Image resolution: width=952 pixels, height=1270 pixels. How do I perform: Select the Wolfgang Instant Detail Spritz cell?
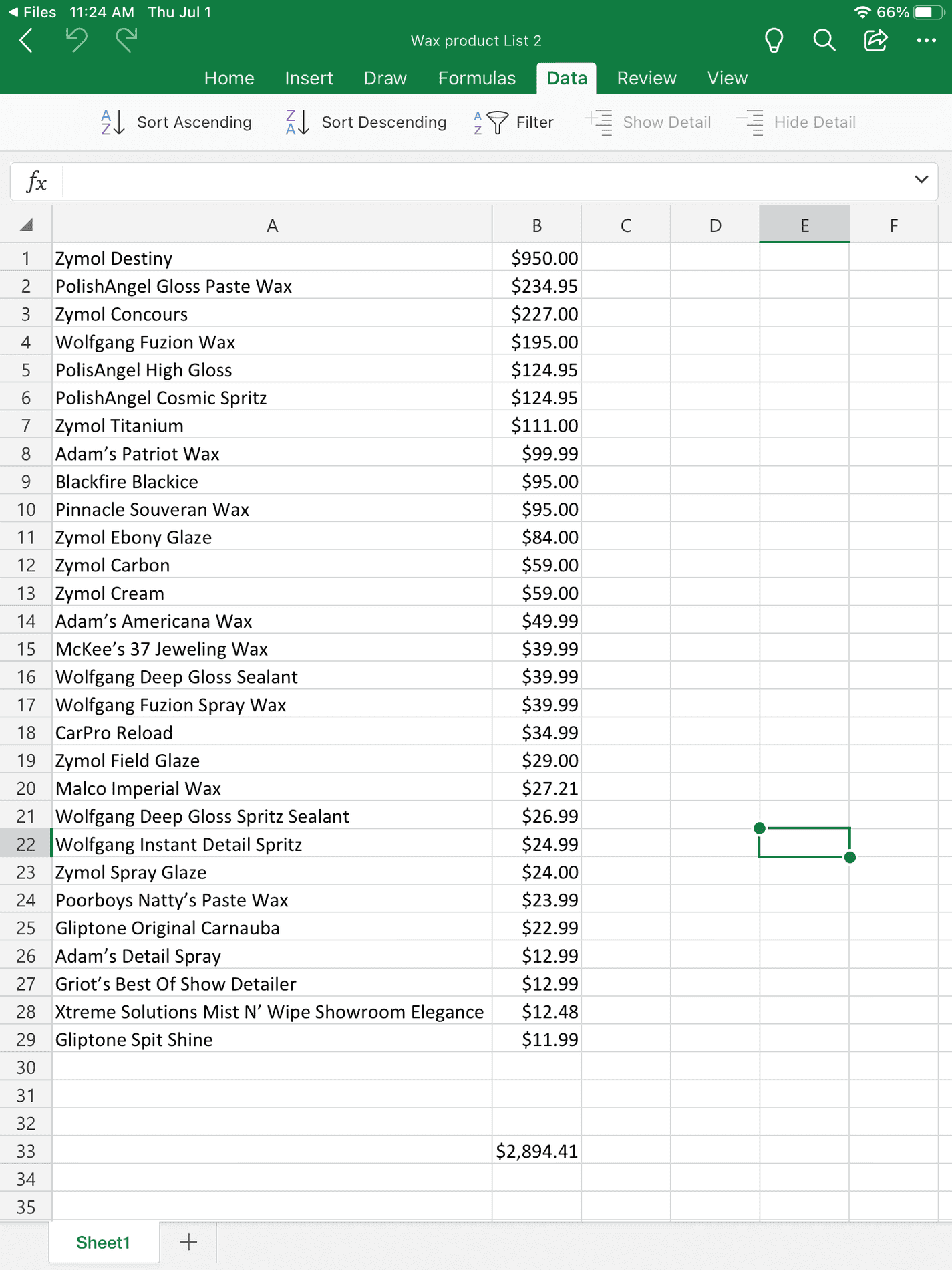pos(272,844)
